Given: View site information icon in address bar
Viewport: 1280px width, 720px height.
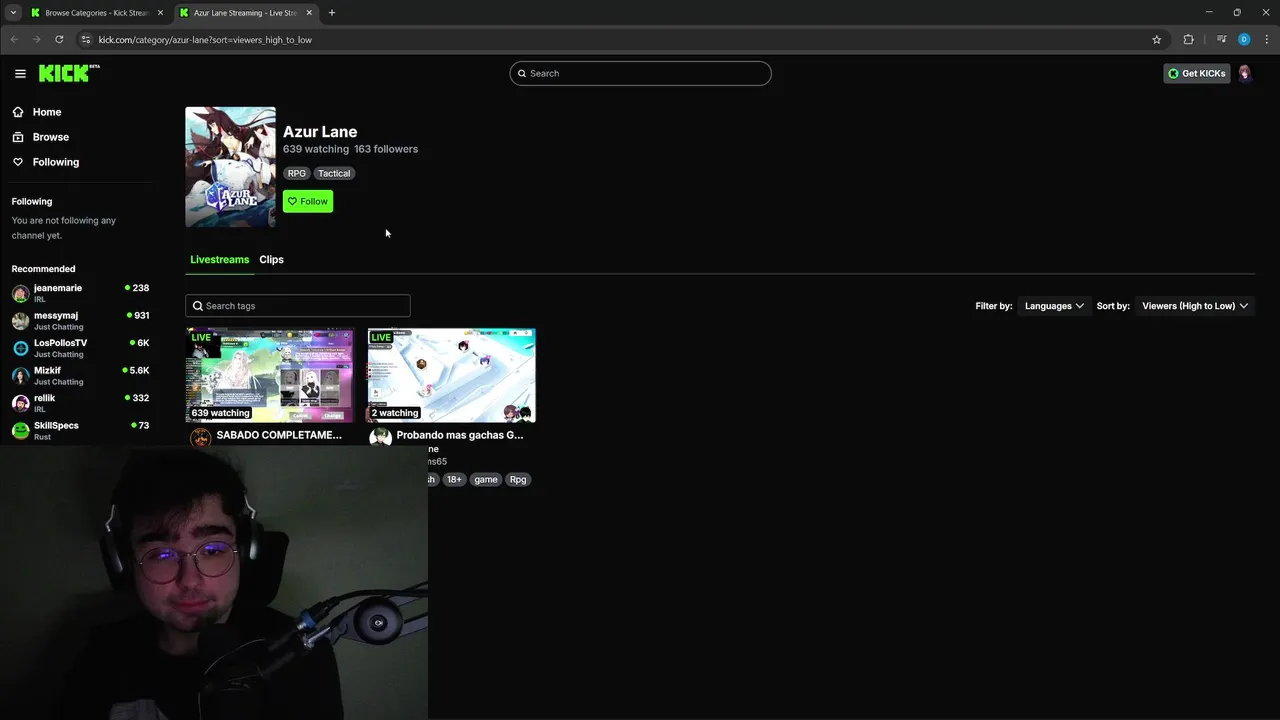Looking at the screenshot, I should (x=86, y=40).
